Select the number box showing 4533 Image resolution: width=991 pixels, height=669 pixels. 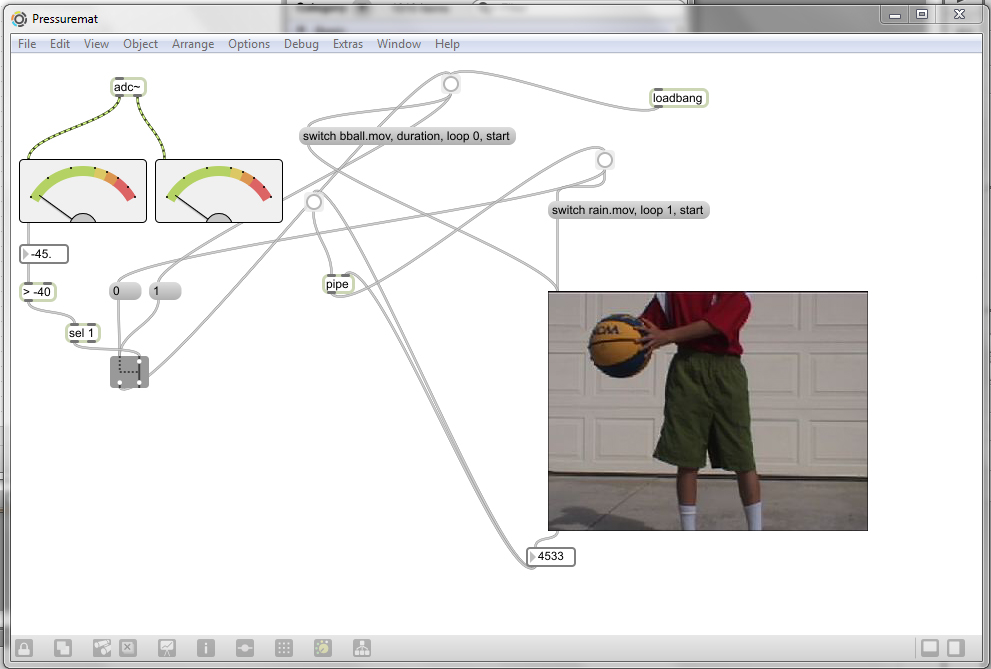pyautogui.click(x=554, y=556)
